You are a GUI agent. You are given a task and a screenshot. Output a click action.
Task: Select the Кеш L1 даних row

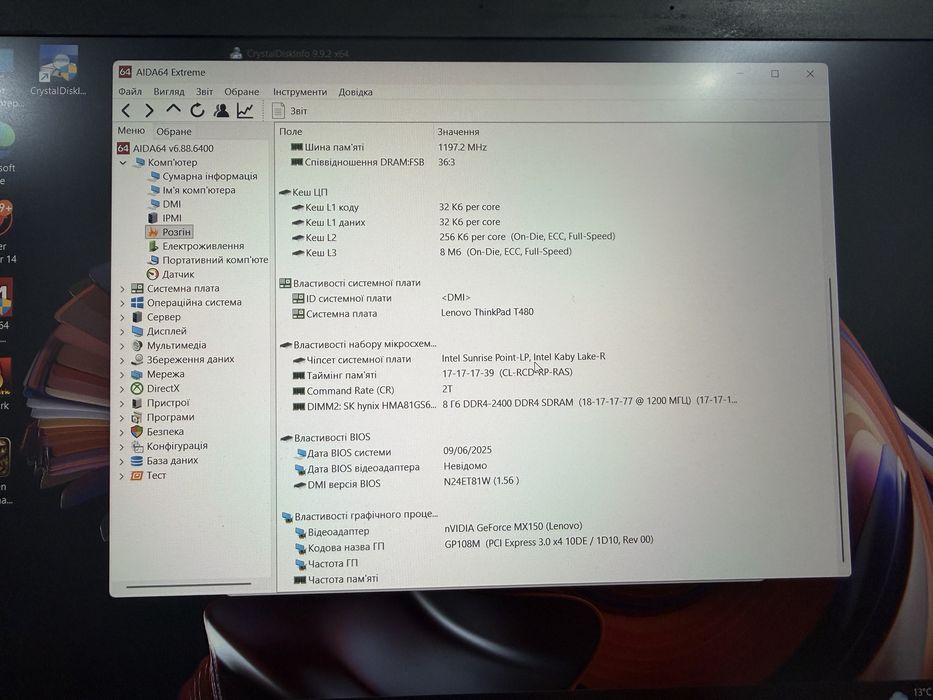pyautogui.click(x=395, y=222)
